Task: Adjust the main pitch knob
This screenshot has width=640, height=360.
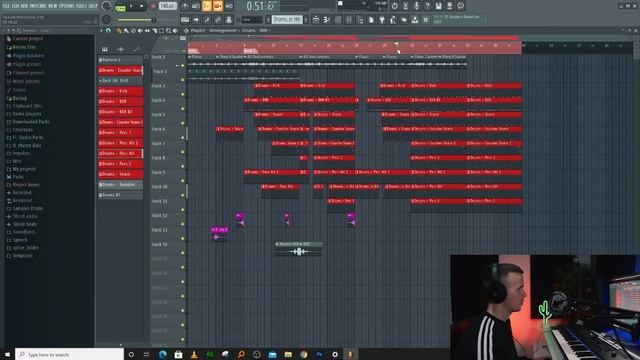Action: (x=106, y=20)
